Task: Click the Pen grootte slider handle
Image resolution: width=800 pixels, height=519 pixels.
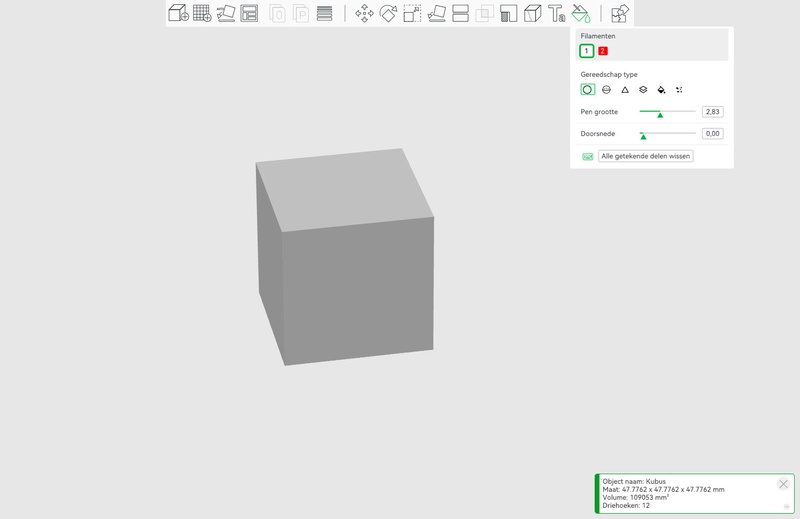Action: 660,114
